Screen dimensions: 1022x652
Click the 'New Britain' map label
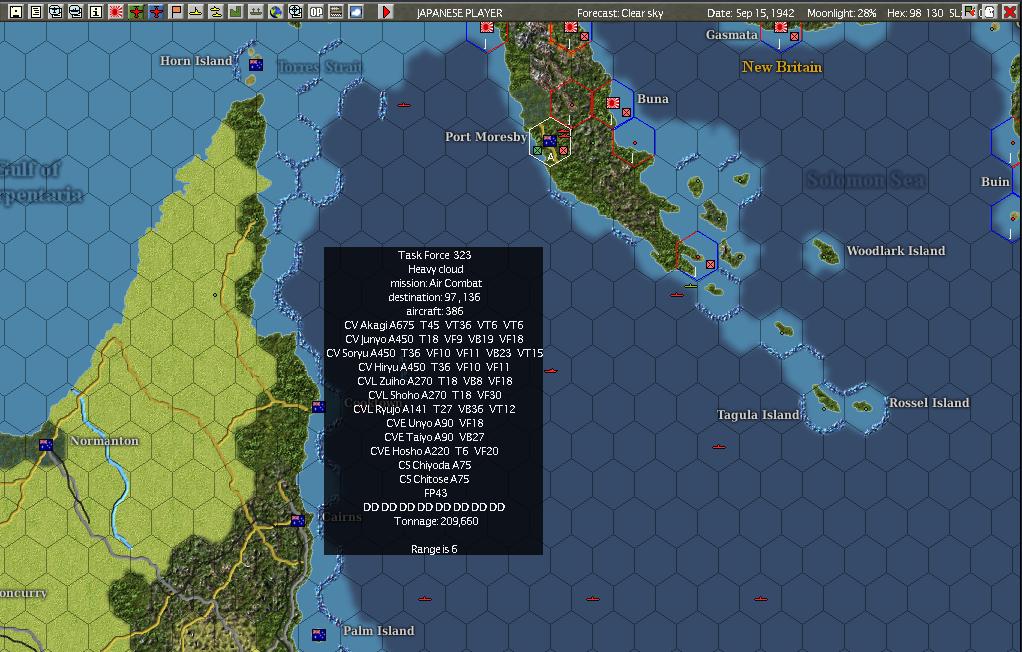tap(781, 67)
